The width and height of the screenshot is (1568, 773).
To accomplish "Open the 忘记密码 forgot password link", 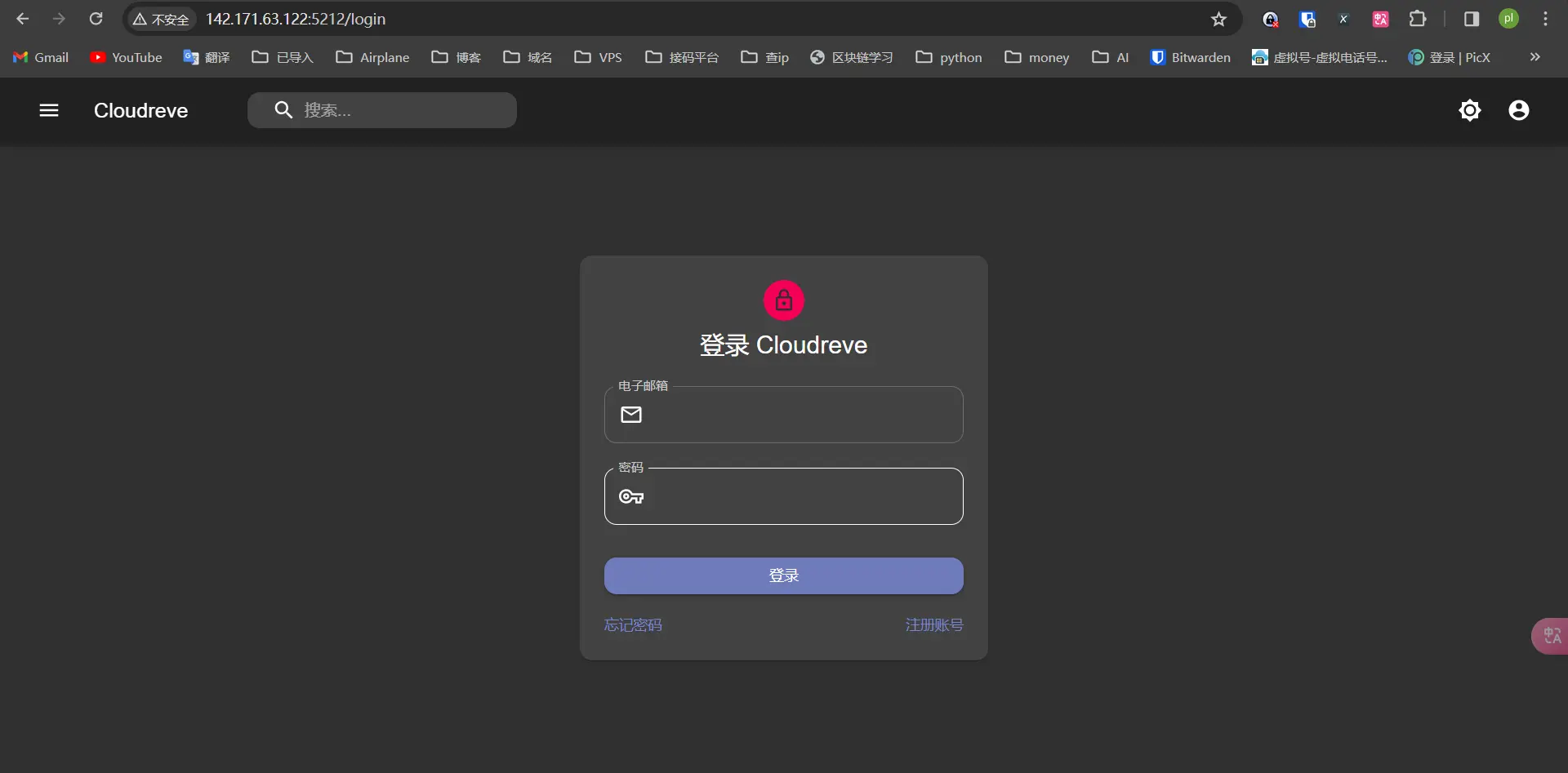I will (633, 625).
